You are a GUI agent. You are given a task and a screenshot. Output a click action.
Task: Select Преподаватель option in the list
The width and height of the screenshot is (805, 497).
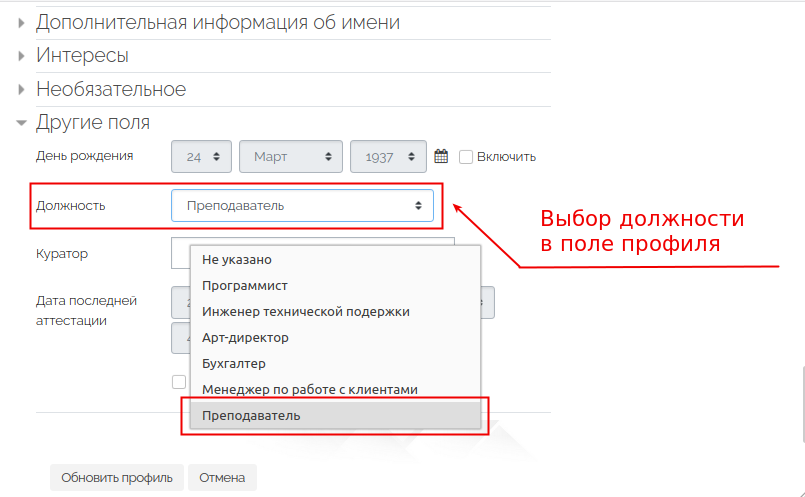[x=251, y=415]
